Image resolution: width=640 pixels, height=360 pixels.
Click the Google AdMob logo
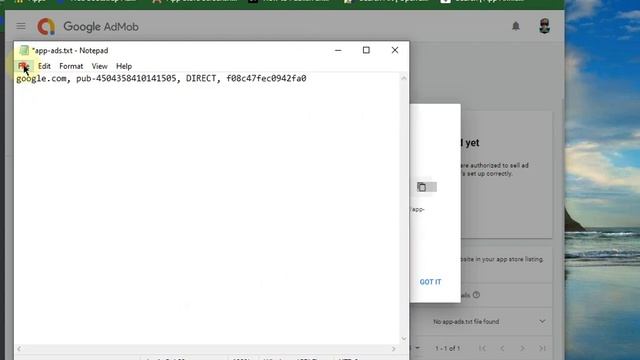pos(88,27)
